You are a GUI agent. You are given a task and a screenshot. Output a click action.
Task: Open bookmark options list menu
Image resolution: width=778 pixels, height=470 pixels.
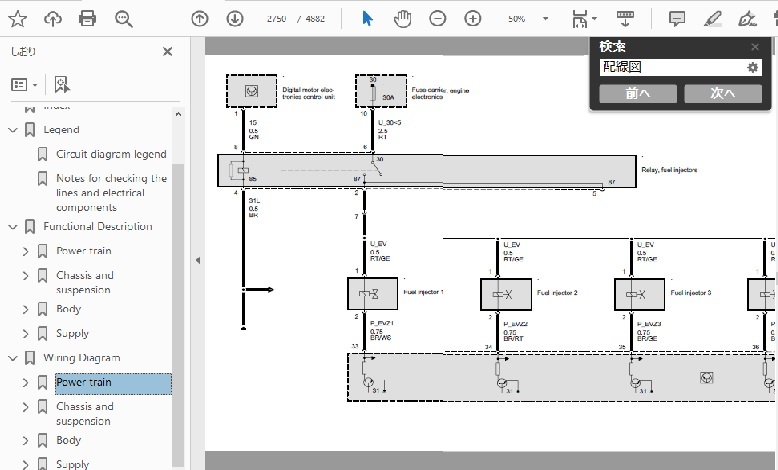24,85
